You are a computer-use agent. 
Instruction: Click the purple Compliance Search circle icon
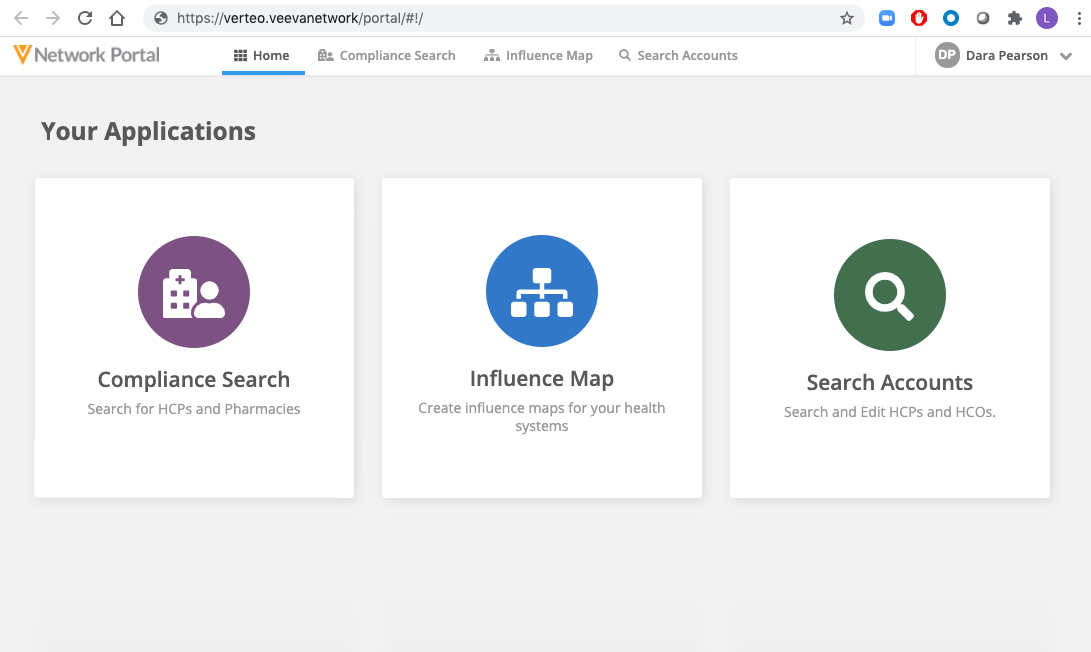pyautogui.click(x=194, y=292)
